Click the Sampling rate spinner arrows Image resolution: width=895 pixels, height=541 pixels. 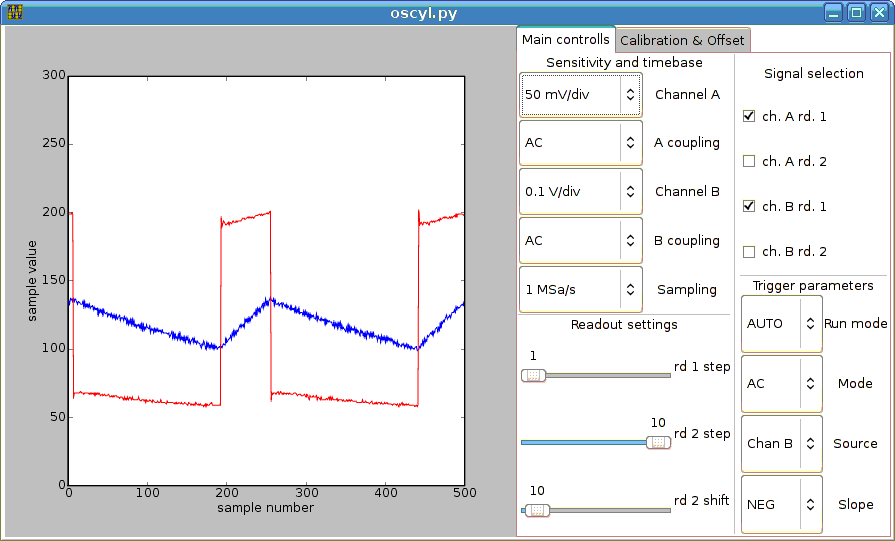pyautogui.click(x=630, y=290)
